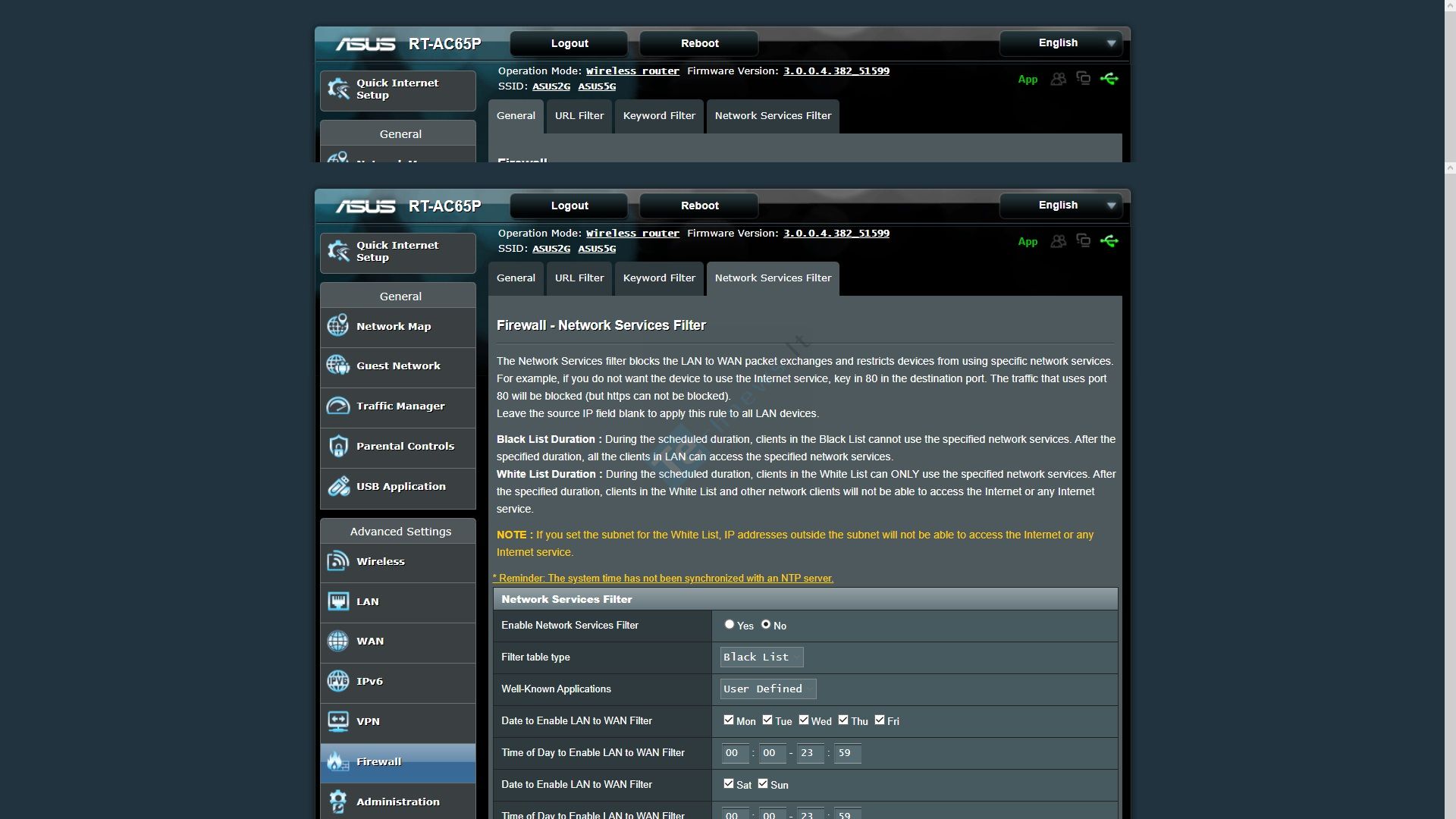This screenshot has height=819, width=1456.
Task: Switch to Network Services Filter tab in upper panel
Action: coord(773,116)
